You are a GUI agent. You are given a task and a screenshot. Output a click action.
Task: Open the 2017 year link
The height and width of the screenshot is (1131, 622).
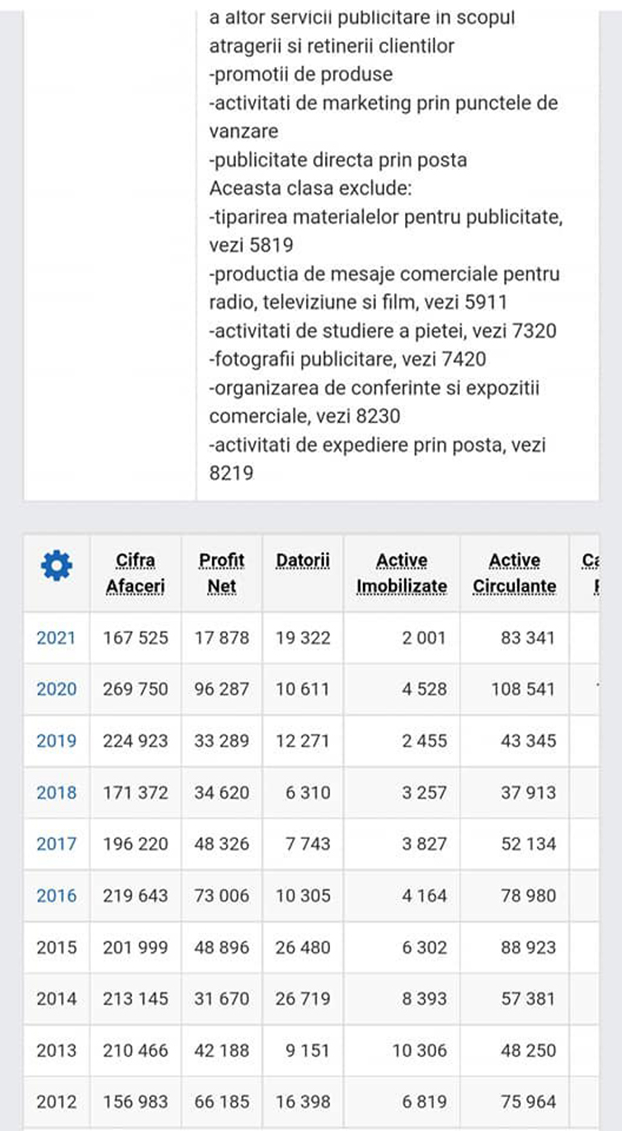[x=56, y=844]
